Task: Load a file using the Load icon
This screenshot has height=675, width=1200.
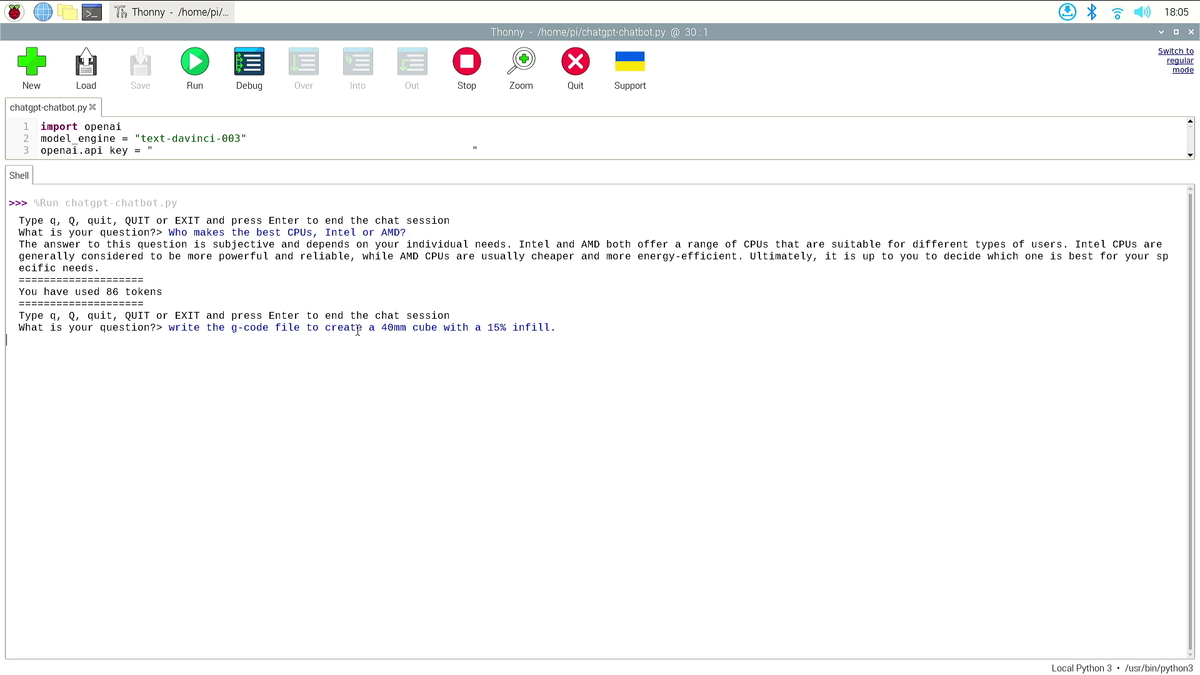Action: pos(86,69)
